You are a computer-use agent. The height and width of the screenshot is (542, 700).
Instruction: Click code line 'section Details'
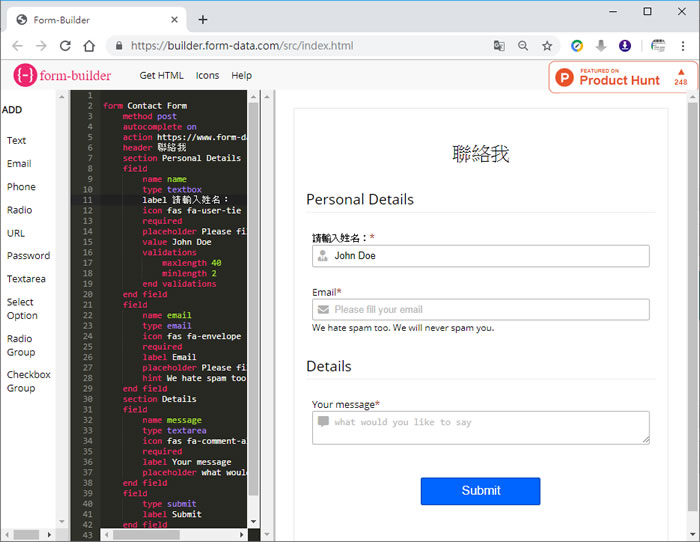159,399
